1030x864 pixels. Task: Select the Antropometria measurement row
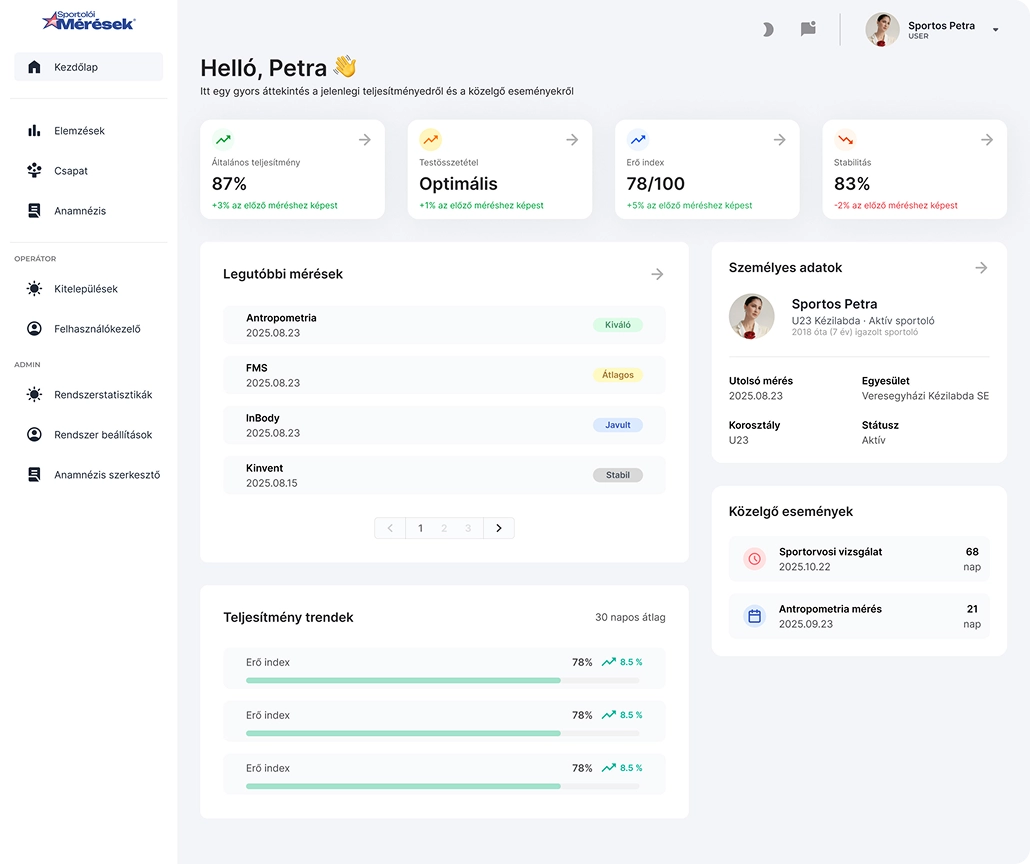[x=444, y=325]
